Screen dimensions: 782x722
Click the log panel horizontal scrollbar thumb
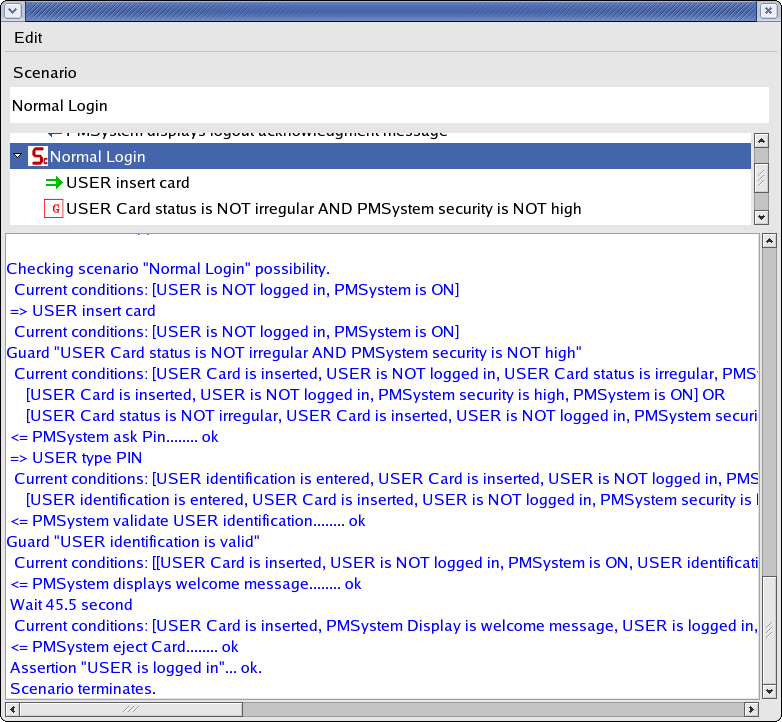[x=130, y=709]
